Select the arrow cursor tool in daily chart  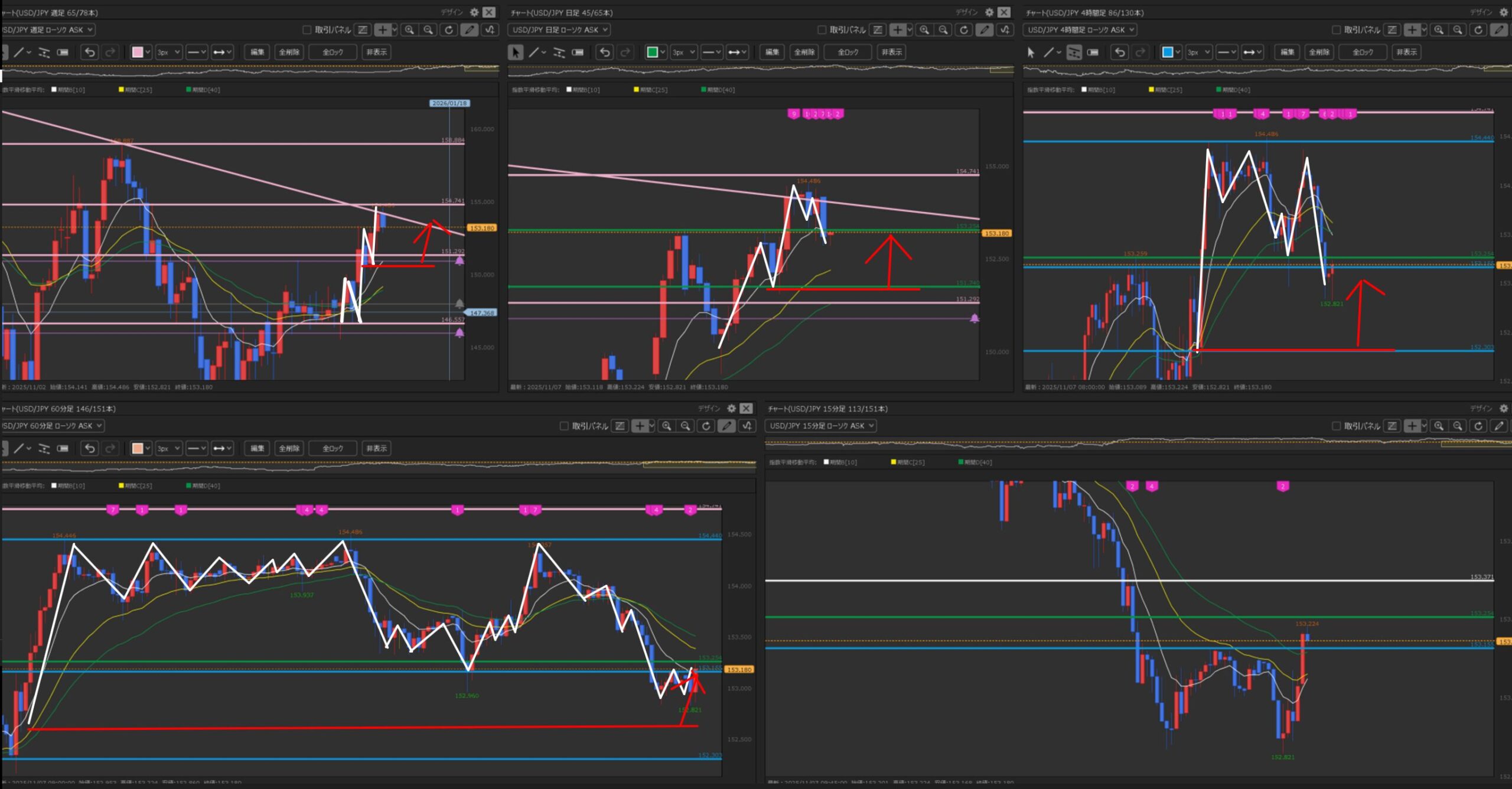click(515, 53)
